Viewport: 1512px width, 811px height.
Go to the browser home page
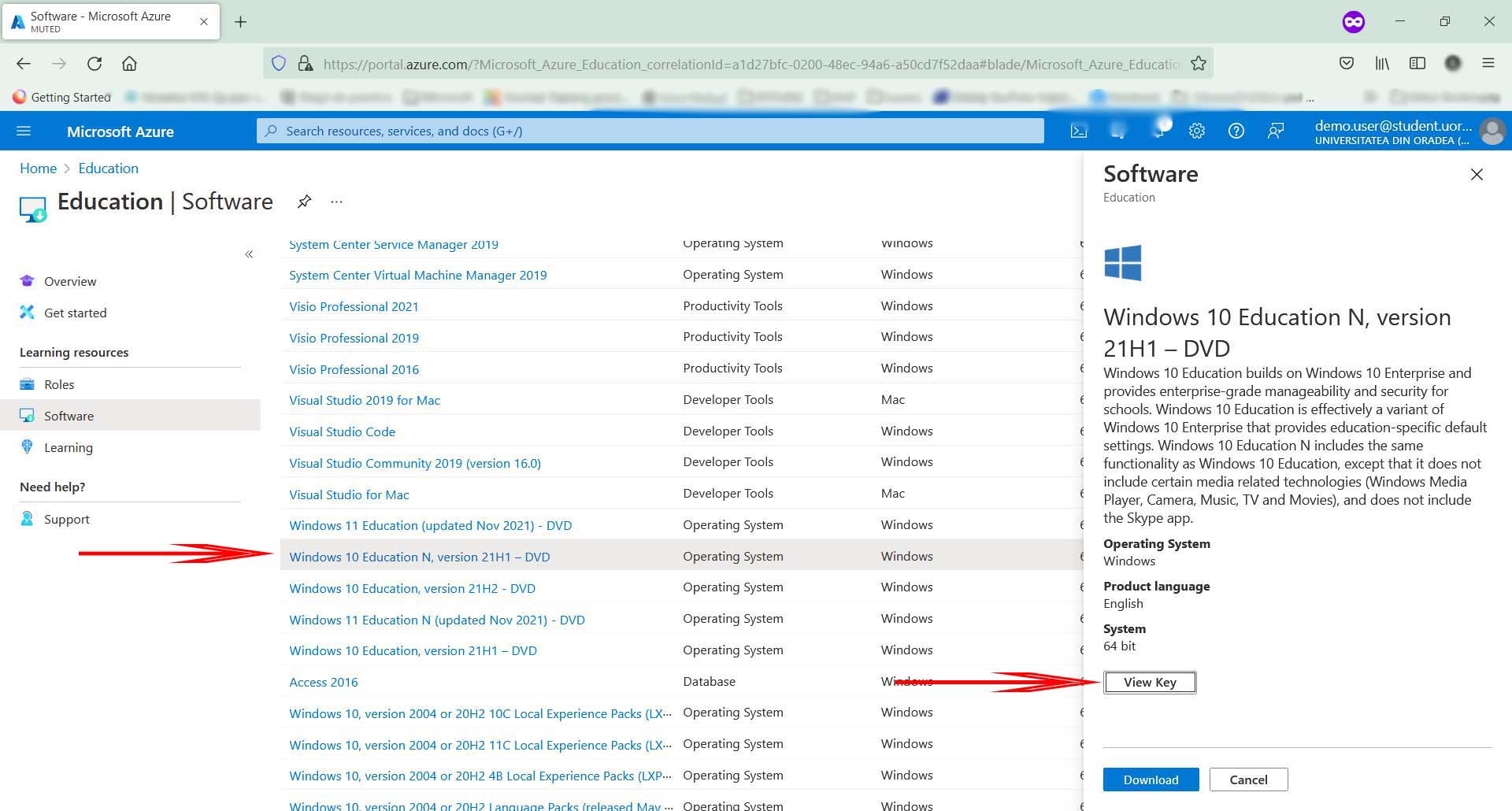[129, 64]
